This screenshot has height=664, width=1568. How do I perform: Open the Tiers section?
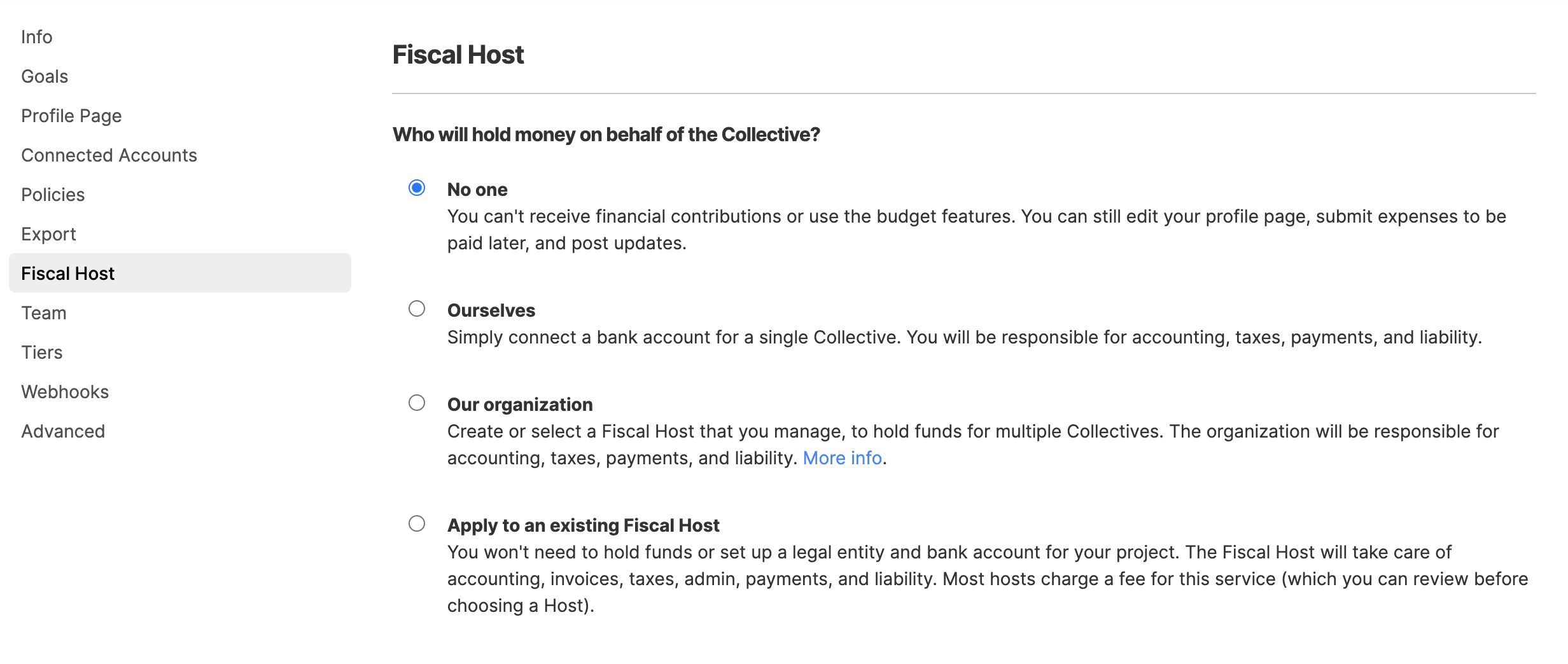point(42,352)
